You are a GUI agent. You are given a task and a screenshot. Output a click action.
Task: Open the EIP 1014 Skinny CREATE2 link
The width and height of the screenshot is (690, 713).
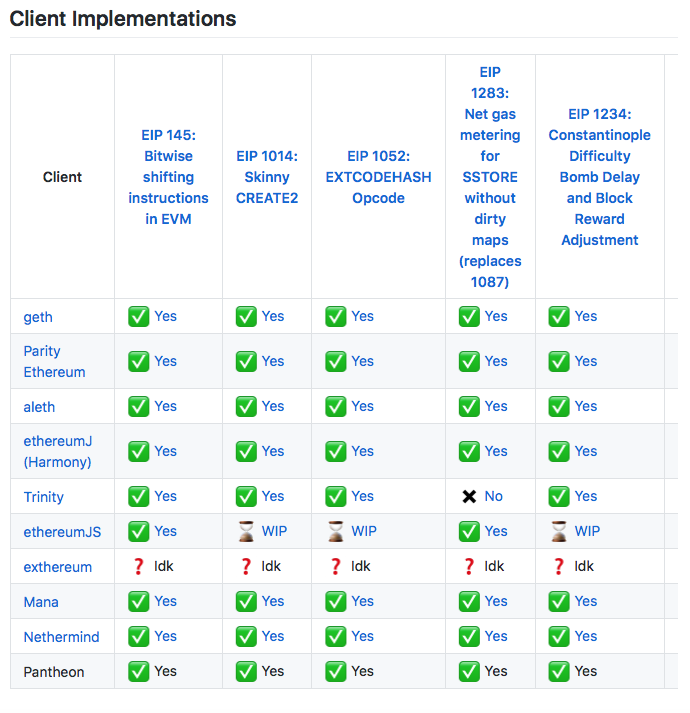(x=267, y=177)
